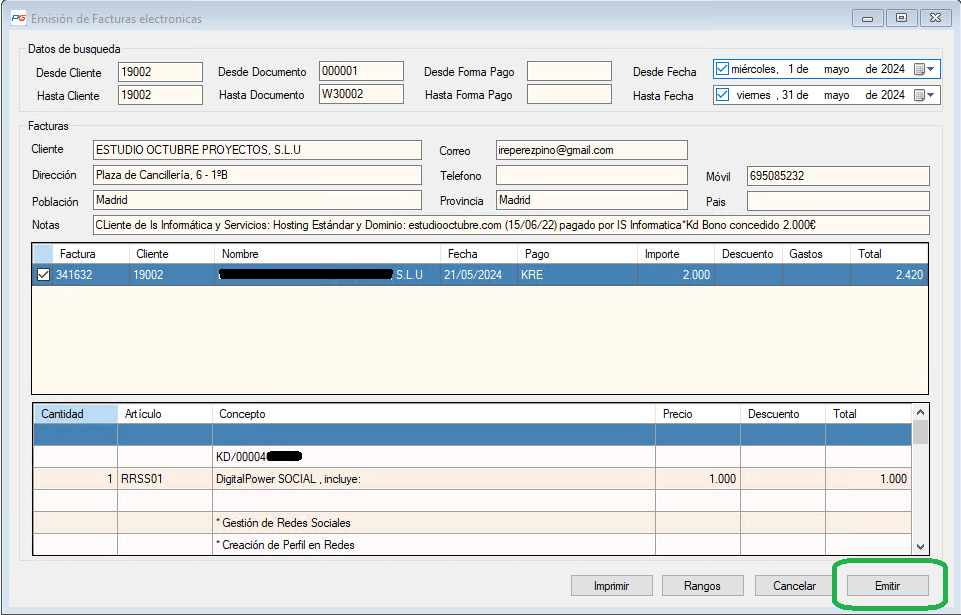Close the Emisión de Facturas window
961x615 pixels.
tap(936, 18)
